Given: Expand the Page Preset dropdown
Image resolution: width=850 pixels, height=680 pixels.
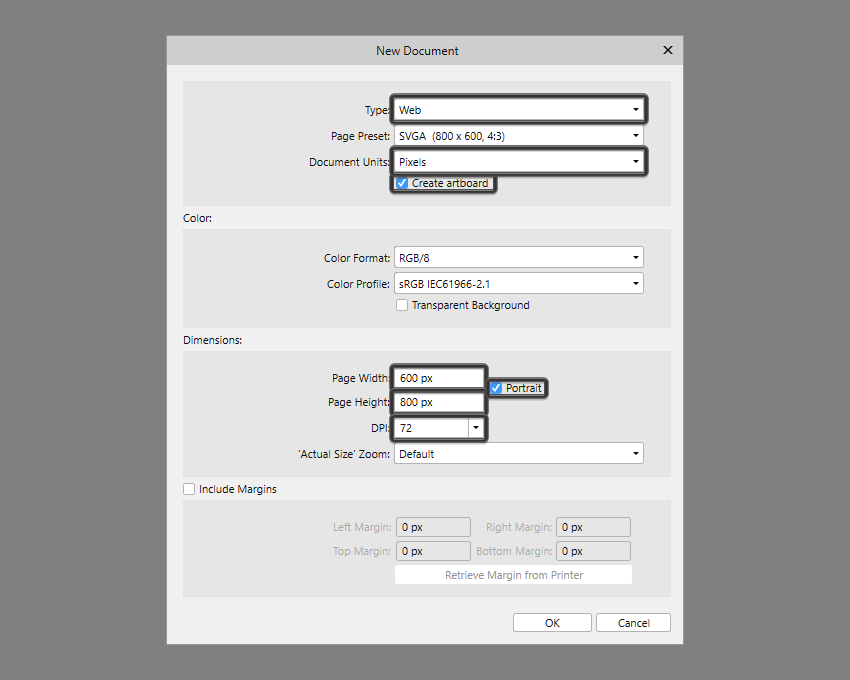Looking at the screenshot, I should (518, 136).
